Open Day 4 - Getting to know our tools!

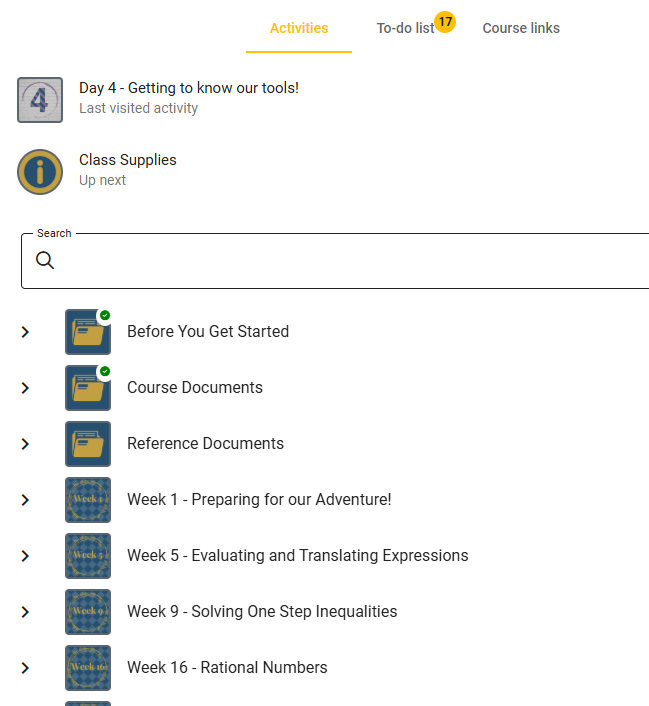pos(189,88)
